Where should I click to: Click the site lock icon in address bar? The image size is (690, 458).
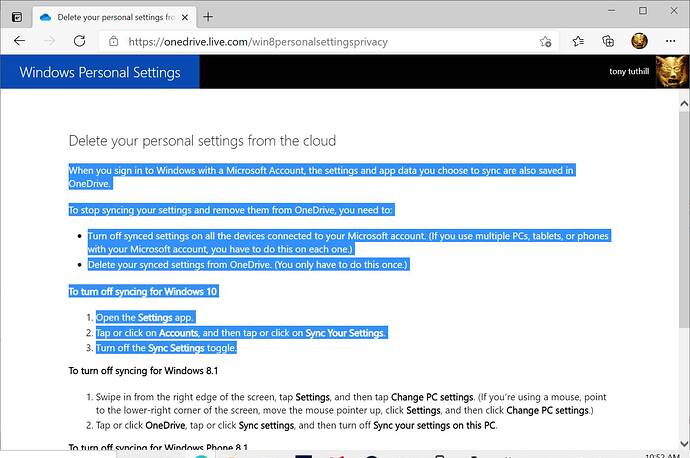pos(114,42)
